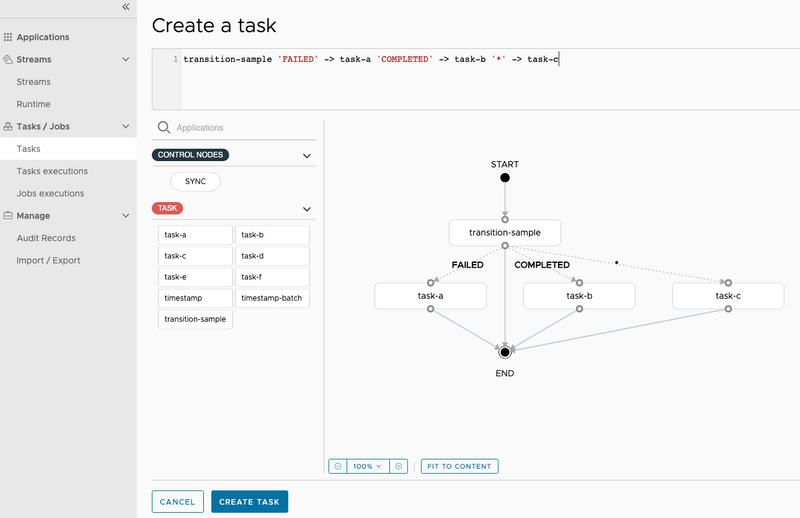The width and height of the screenshot is (800, 518).
Task: Select Tasks in the sidebar
Action: coord(28,149)
